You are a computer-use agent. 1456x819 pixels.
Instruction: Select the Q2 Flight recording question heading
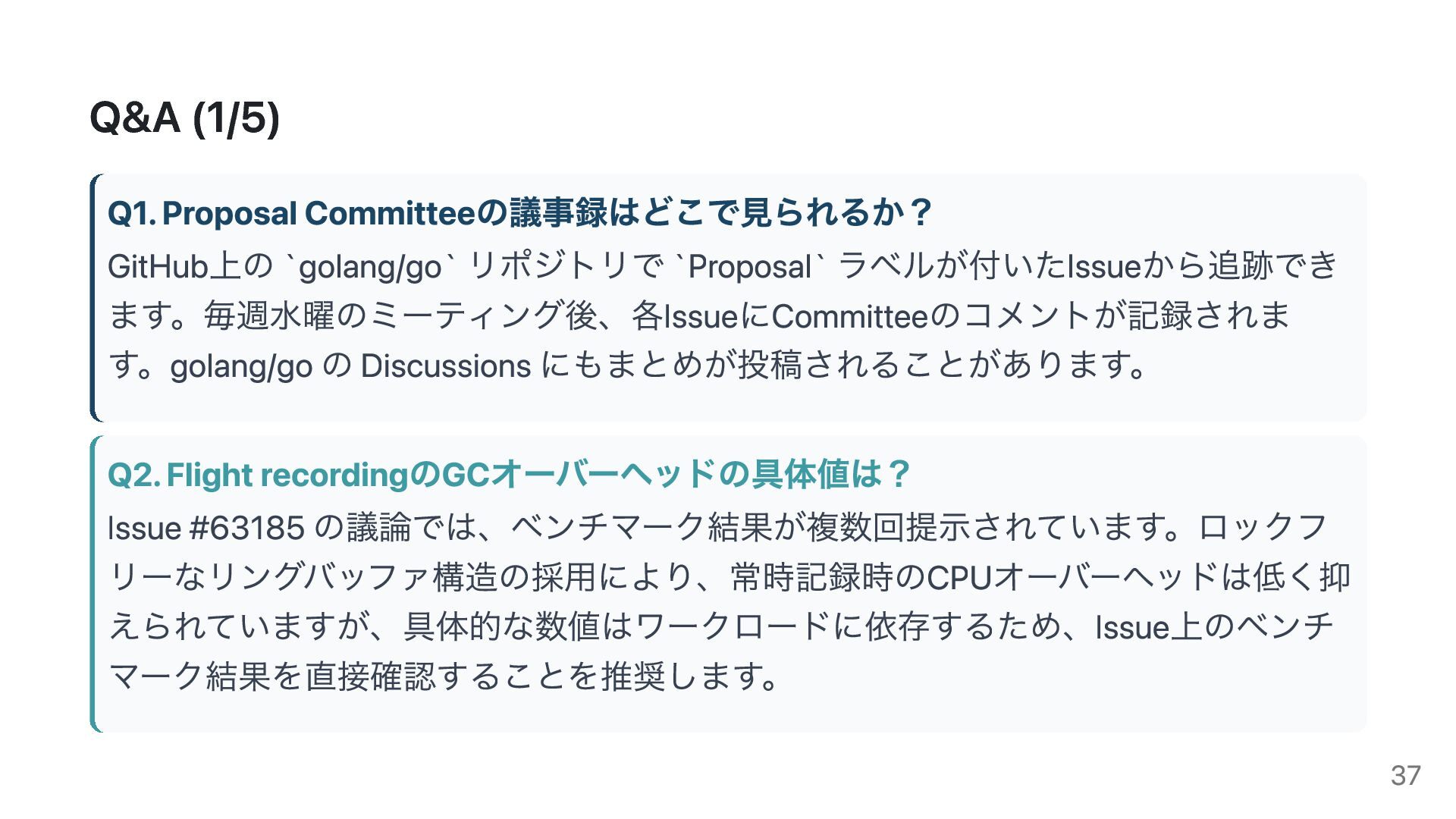point(509,475)
